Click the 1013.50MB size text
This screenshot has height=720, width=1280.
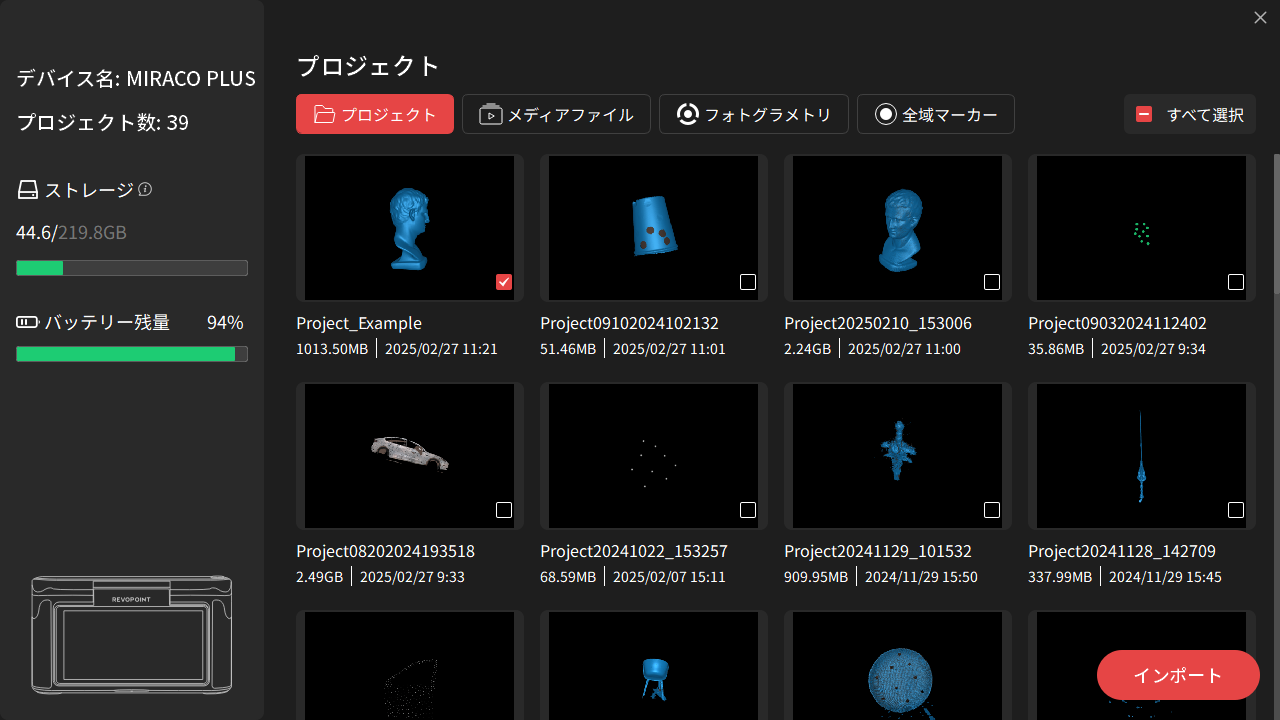[332, 349]
